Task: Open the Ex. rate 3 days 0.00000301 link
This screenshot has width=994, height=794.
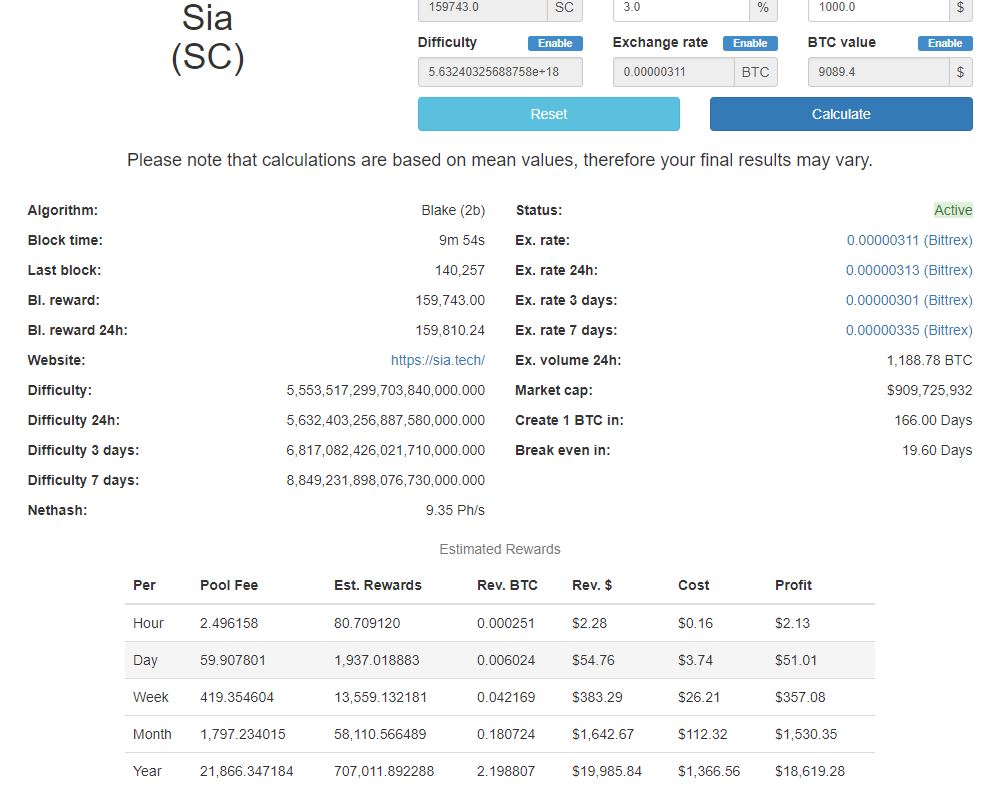Action: [909, 300]
